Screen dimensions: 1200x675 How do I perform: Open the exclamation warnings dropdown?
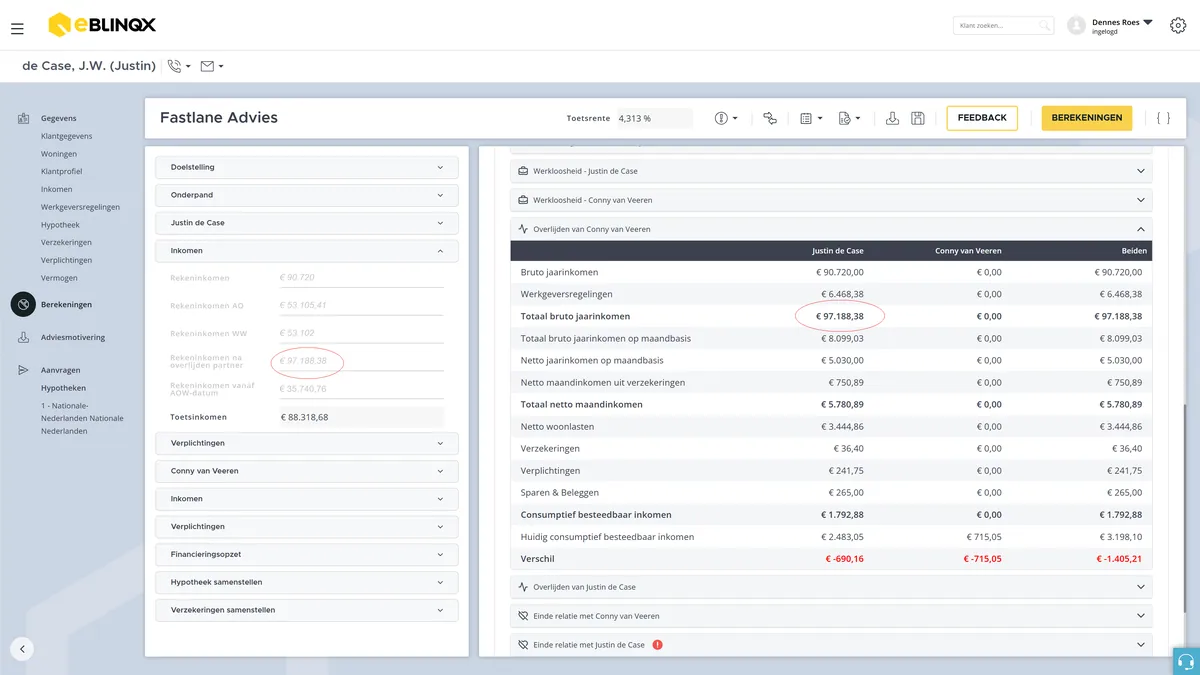pyautogui.click(x=726, y=118)
